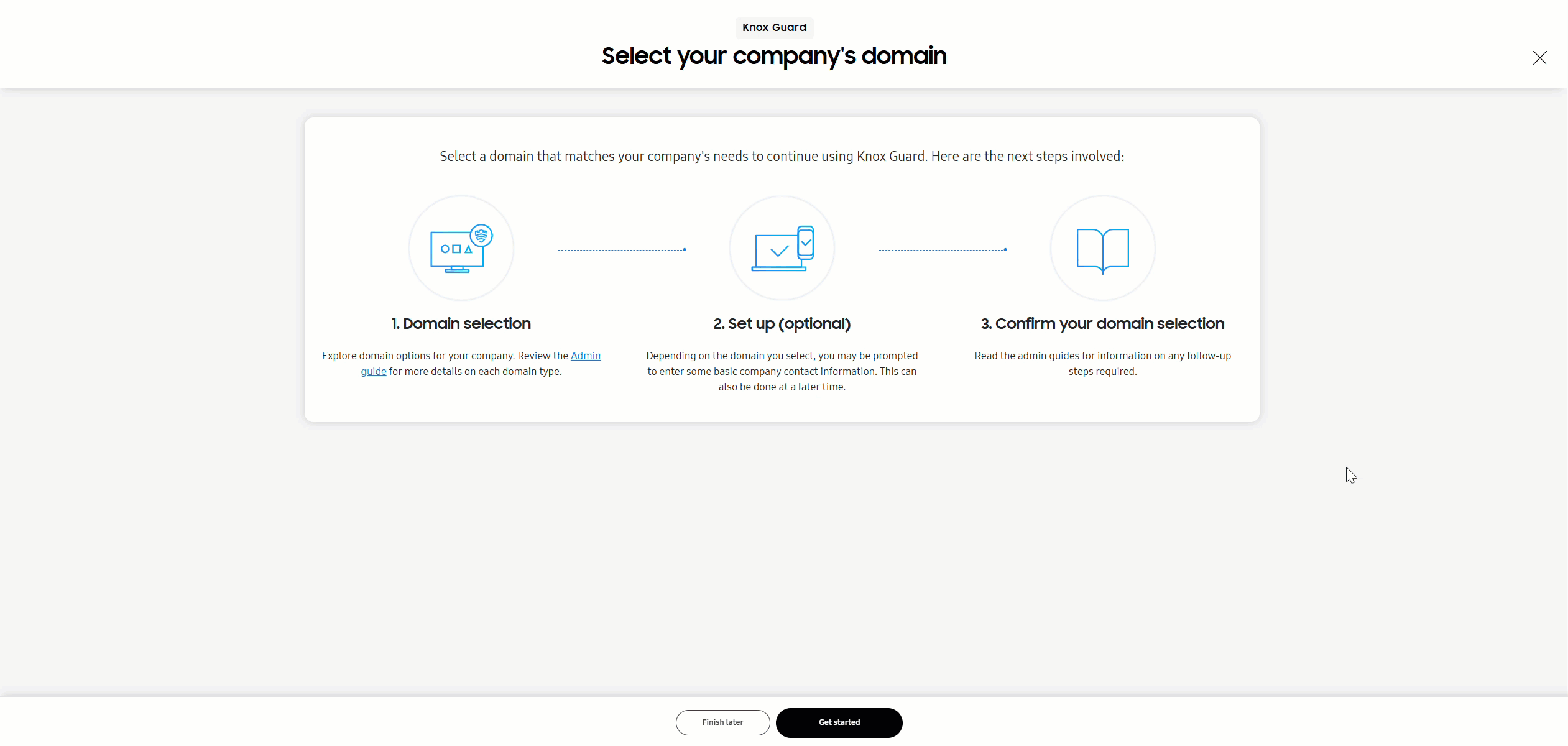Choose Finish later

tap(721, 722)
